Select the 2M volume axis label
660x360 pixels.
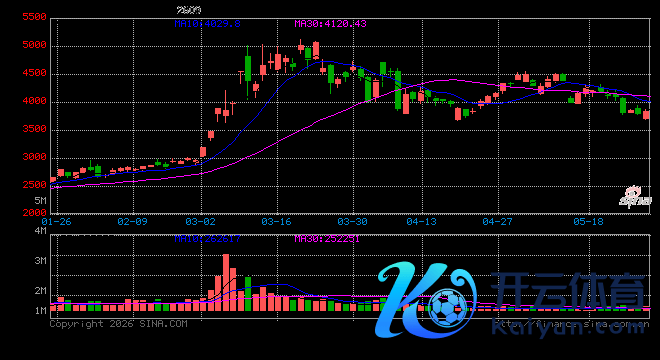click(x=40, y=291)
